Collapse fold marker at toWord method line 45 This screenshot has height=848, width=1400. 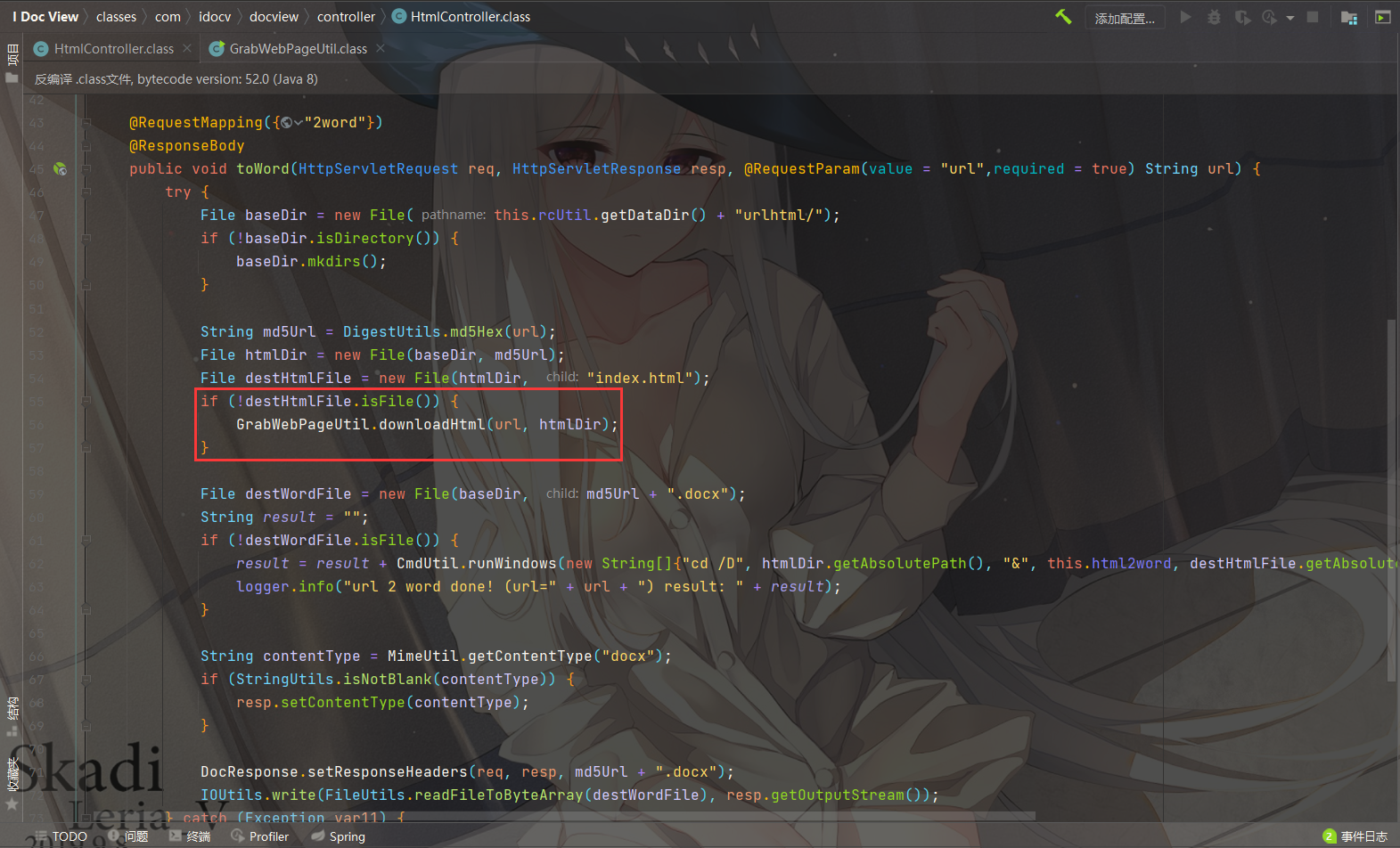[x=86, y=169]
